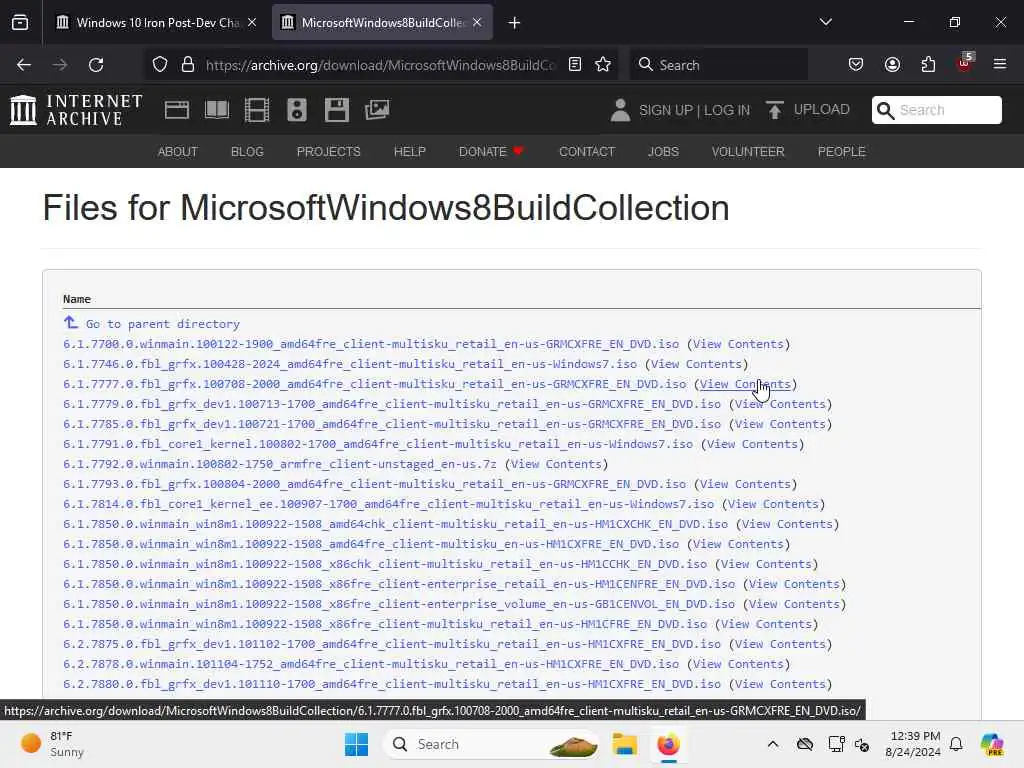
Task: View Contents of 6.1.7850.0 amd64chk HM1CXCHK iso
Action: tap(787, 524)
